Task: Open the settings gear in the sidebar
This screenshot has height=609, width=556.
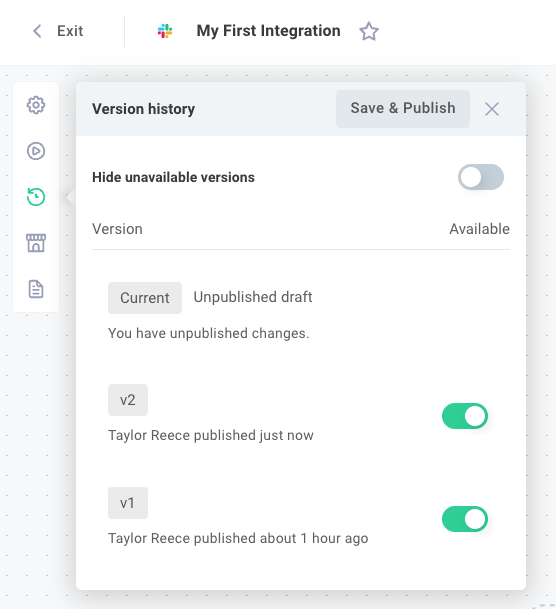Action: 36,105
